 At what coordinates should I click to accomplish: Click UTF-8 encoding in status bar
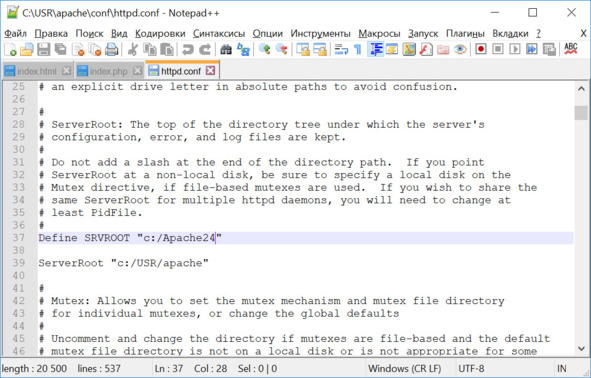(x=471, y=368)
